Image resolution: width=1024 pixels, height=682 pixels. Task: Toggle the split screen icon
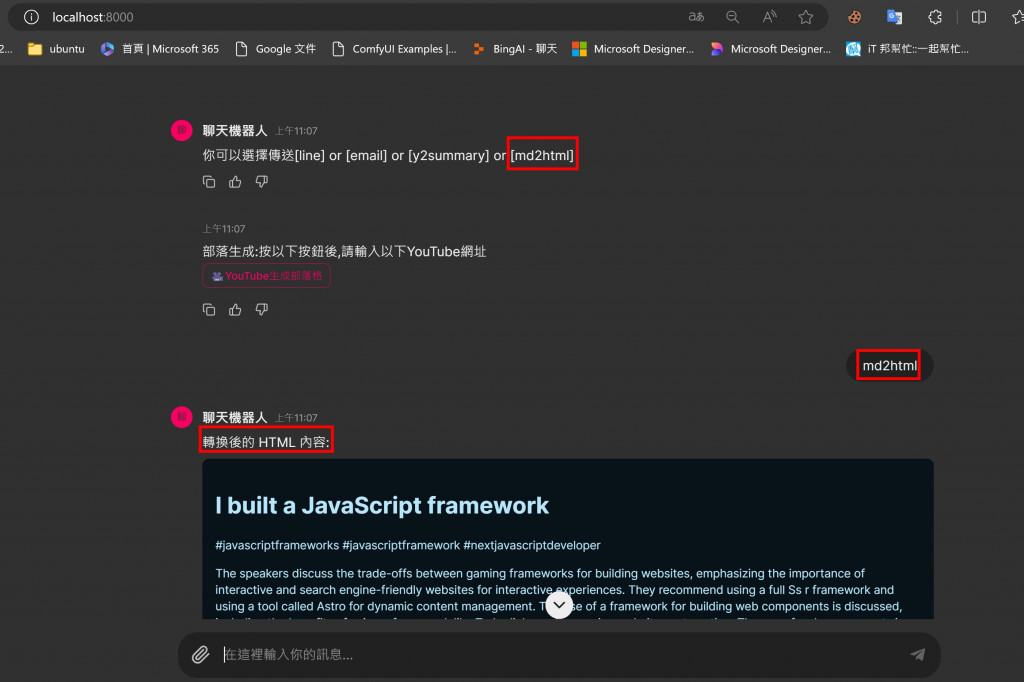pos(979,17)
